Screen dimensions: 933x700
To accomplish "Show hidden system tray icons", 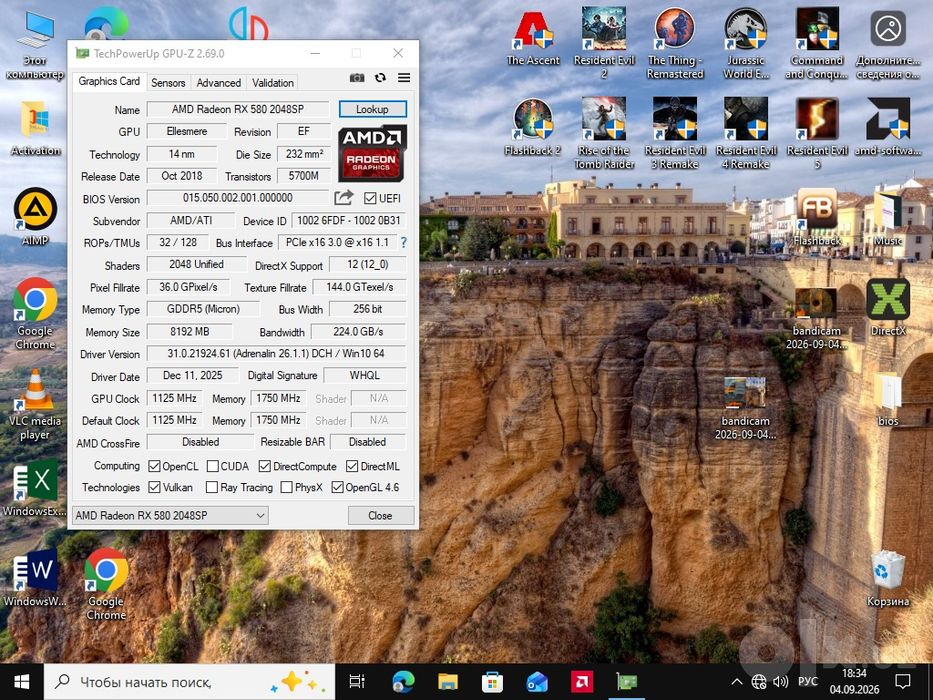I will (x=737, y=682).
